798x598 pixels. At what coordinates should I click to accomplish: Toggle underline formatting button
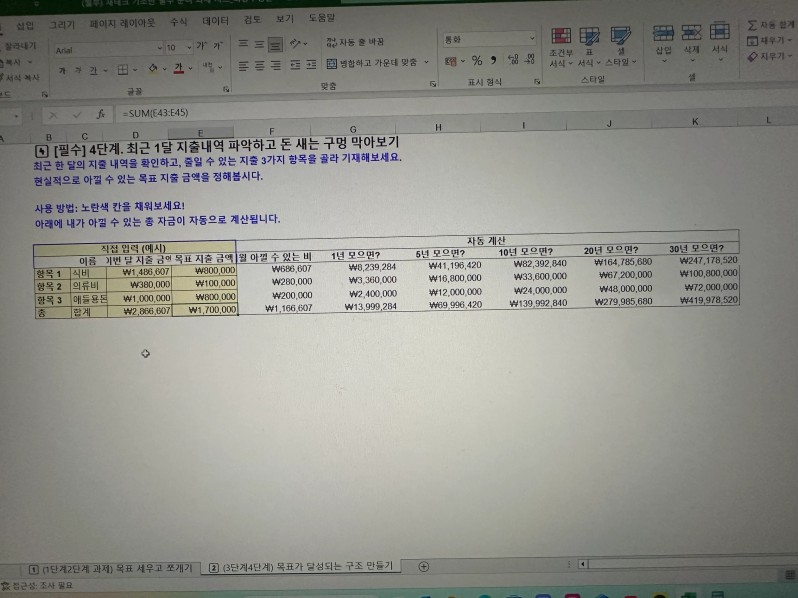click(93, 71)
